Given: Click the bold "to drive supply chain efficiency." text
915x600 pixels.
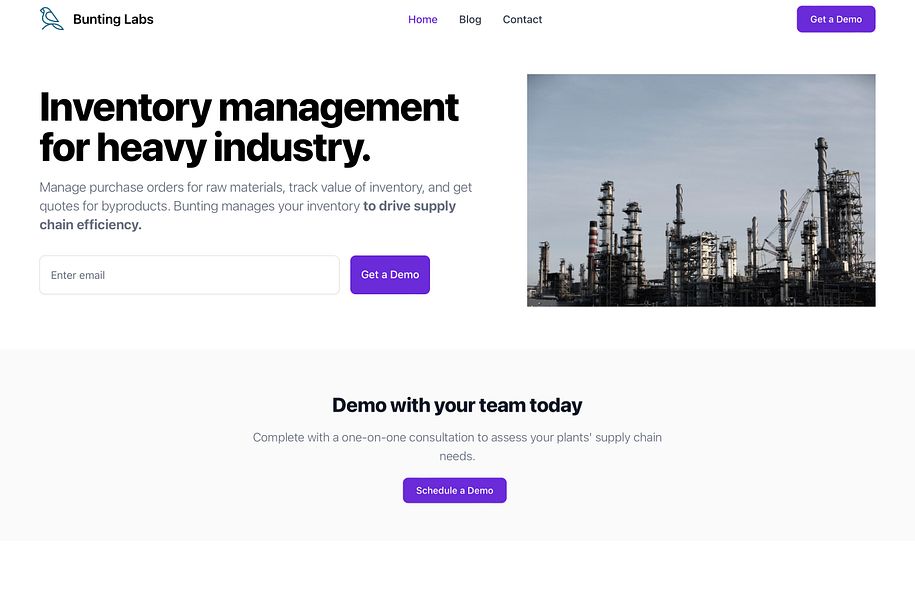Looking at the screenshot, I should pos(247,215).
